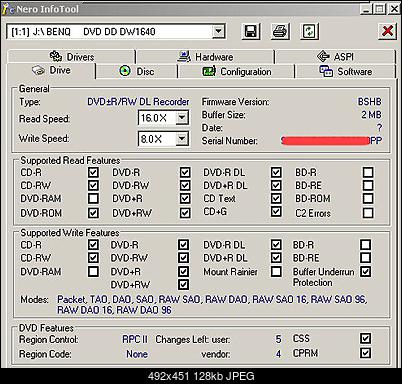Click the vendor changes left value 4
The width and height of the screenshot is (402, 384).
pyautogui.click(x=278, y=354)
